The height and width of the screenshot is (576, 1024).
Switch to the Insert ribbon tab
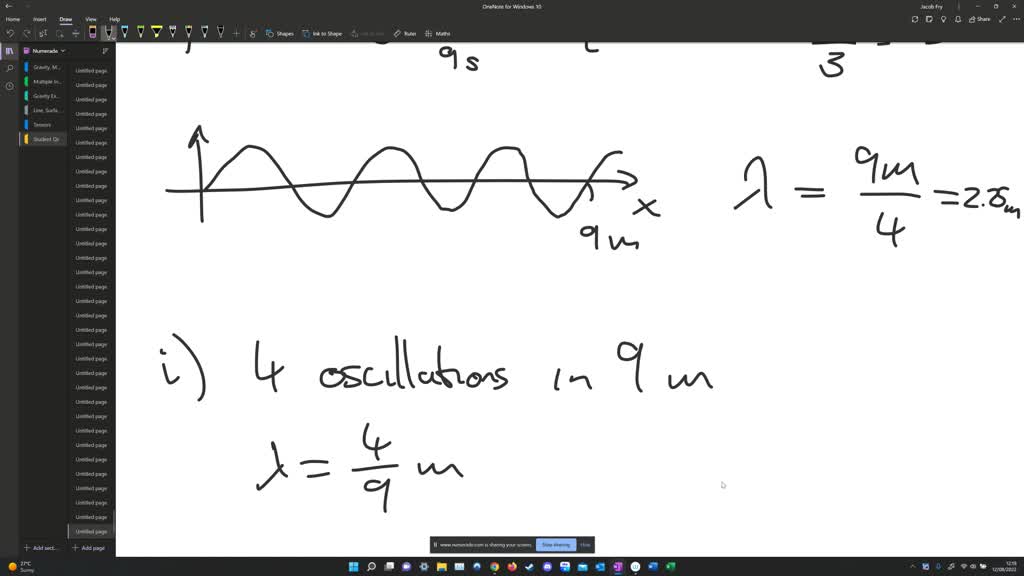pyautogui.click(x=40, y=20)
